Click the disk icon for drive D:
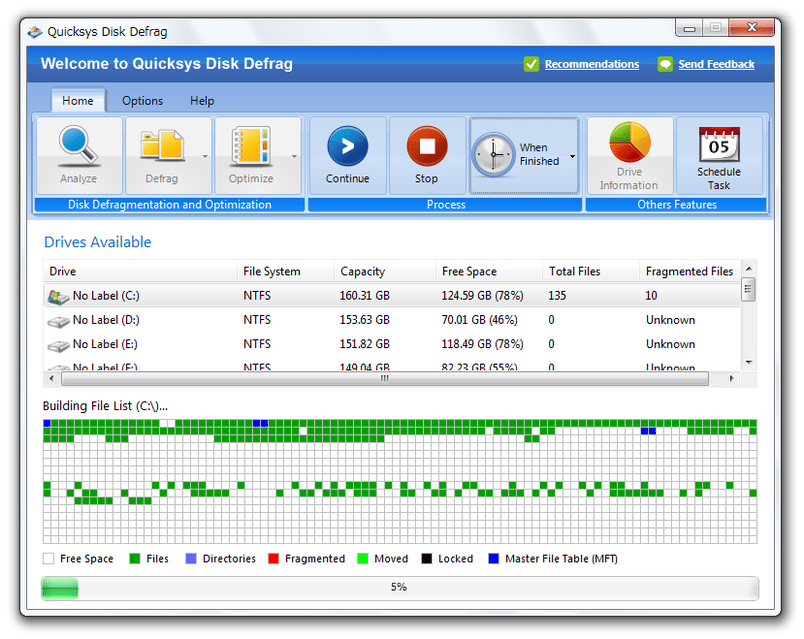This screenshot has height=639, width=804. coord(58,321)
